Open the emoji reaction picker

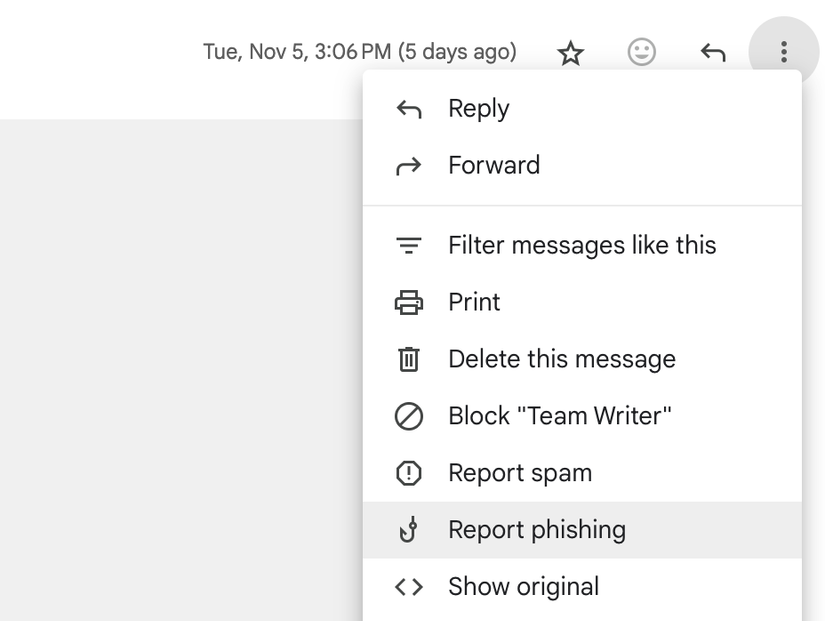[x=641, y=52]
